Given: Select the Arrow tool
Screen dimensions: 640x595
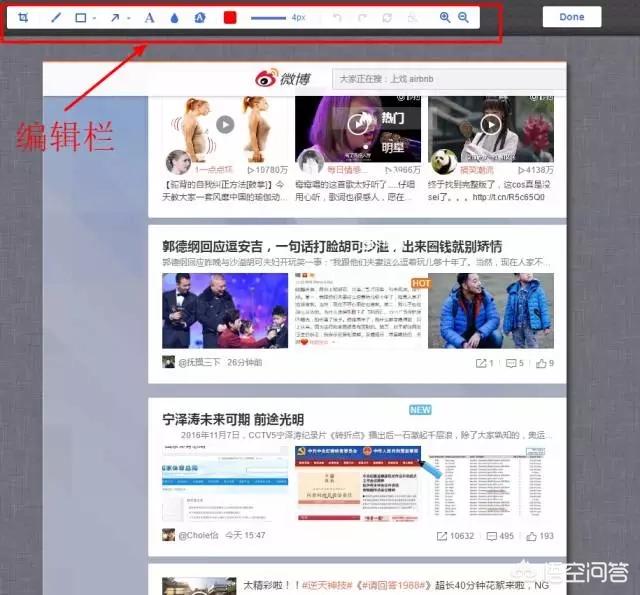Looking at the screenshot, I should [x=116, y=18].
